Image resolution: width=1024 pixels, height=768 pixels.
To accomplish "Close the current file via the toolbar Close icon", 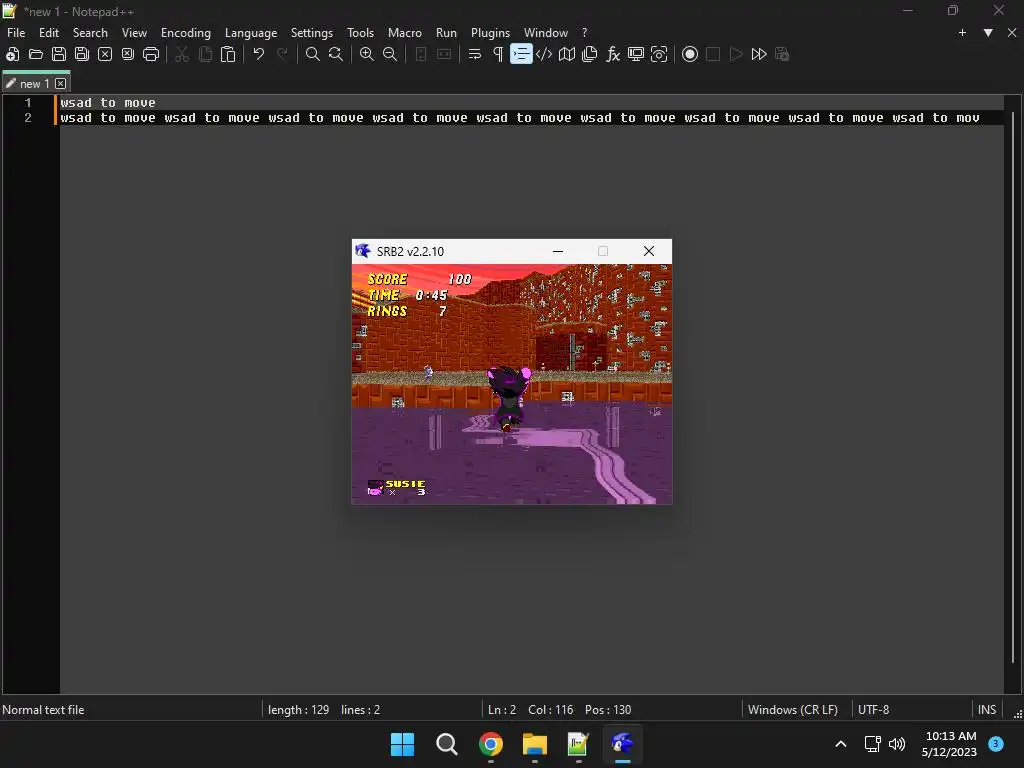I will pyautogui.click(x=104, y=54).
